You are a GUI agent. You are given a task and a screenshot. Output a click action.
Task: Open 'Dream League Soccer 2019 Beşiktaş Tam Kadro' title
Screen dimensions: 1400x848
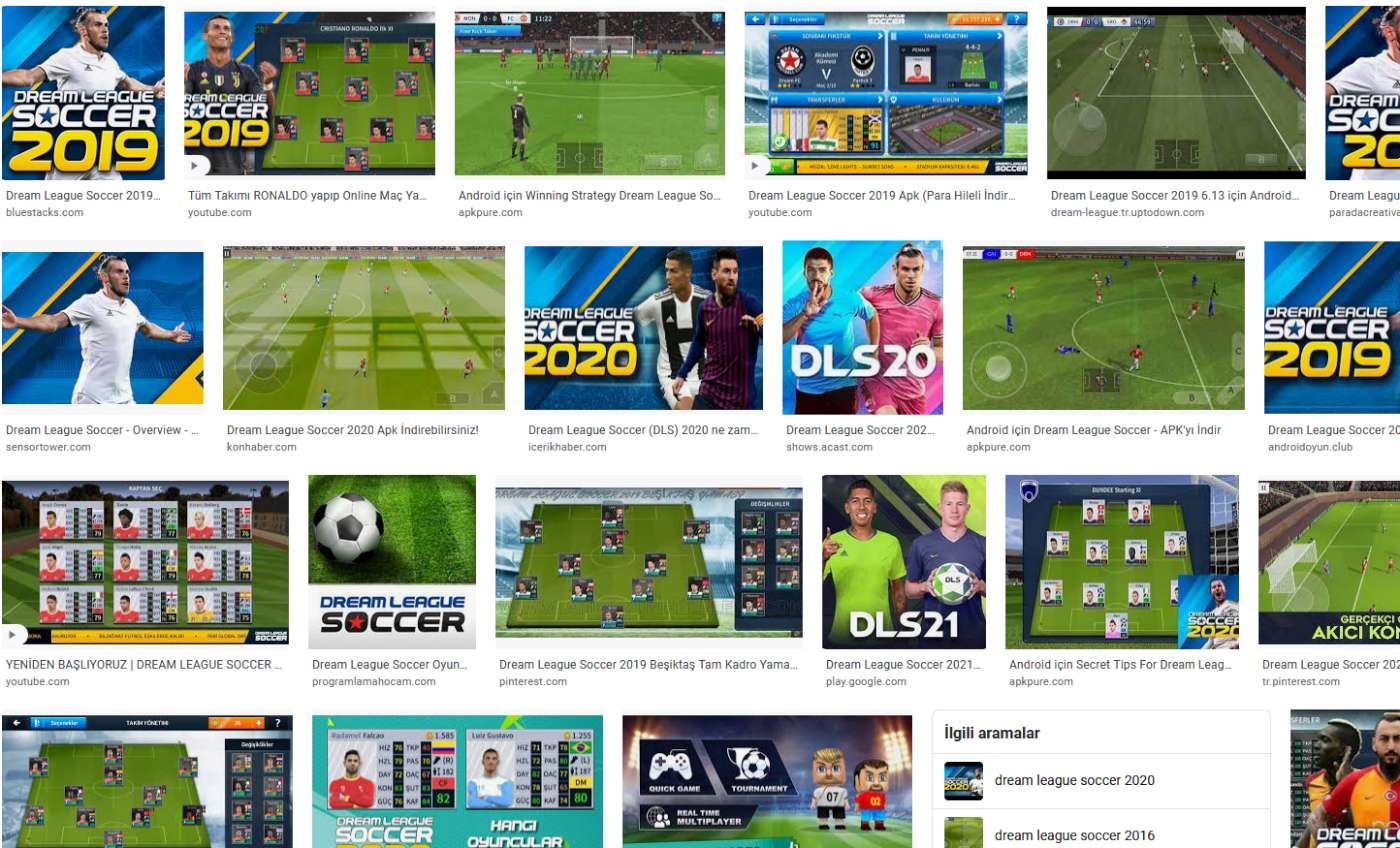click(649, 664)
